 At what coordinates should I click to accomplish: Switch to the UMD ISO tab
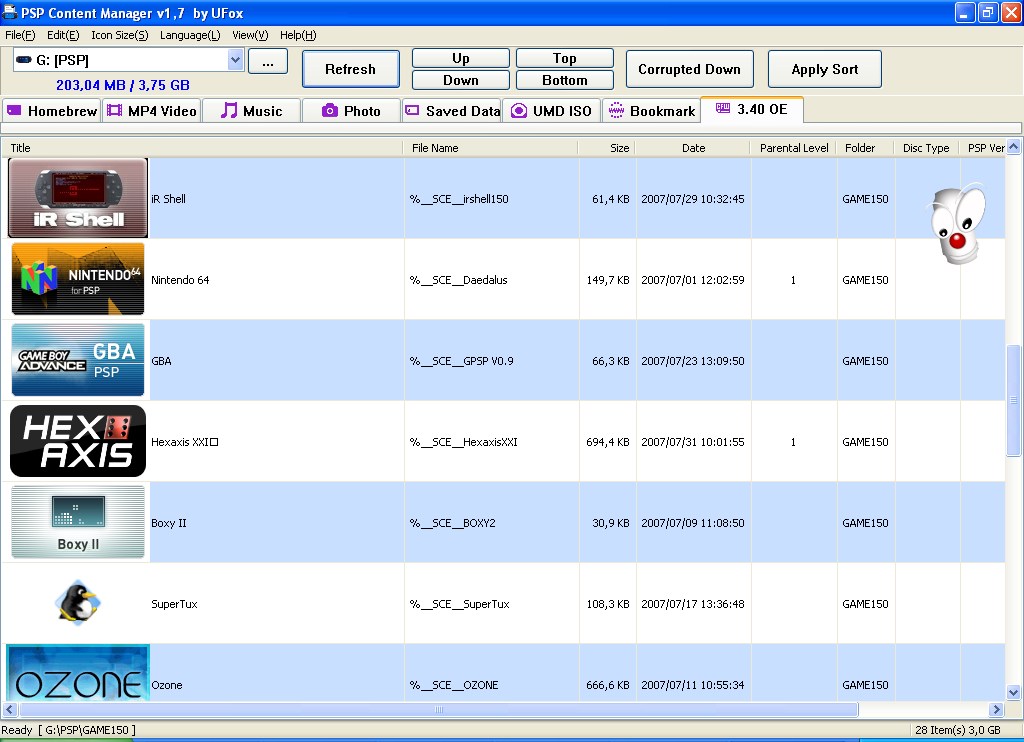[551, 110]
